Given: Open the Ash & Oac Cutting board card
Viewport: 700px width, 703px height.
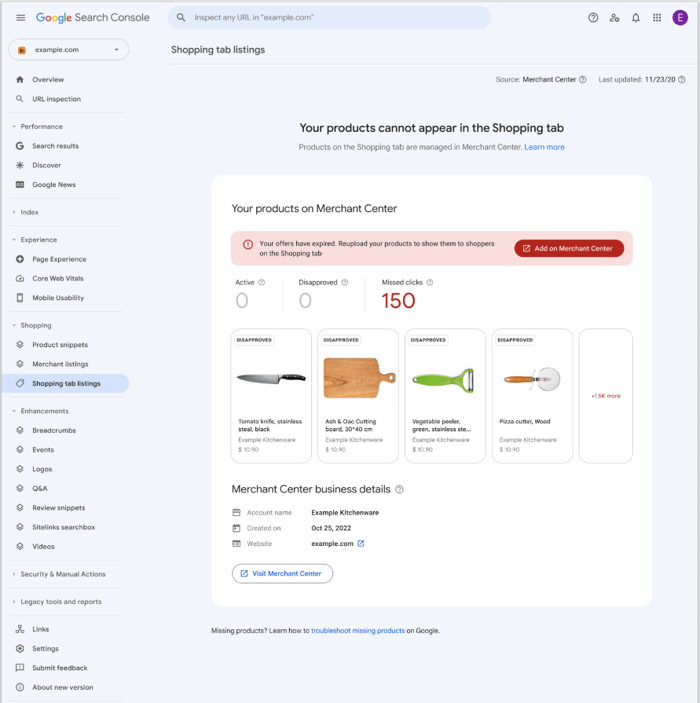Looking at the screenshot, I should click(x=358, y=396).
